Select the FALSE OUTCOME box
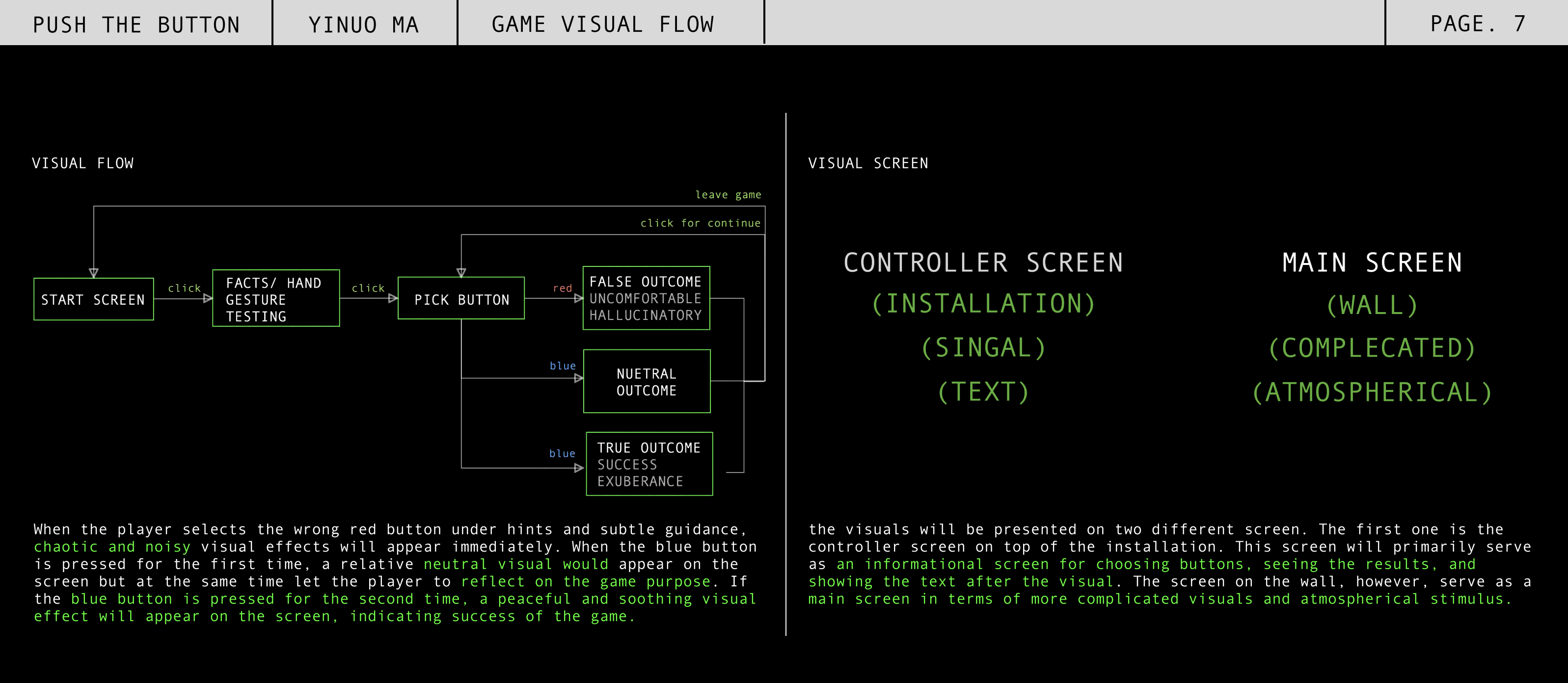Screen dimensions: 1568x683 (x=646, y=298)
